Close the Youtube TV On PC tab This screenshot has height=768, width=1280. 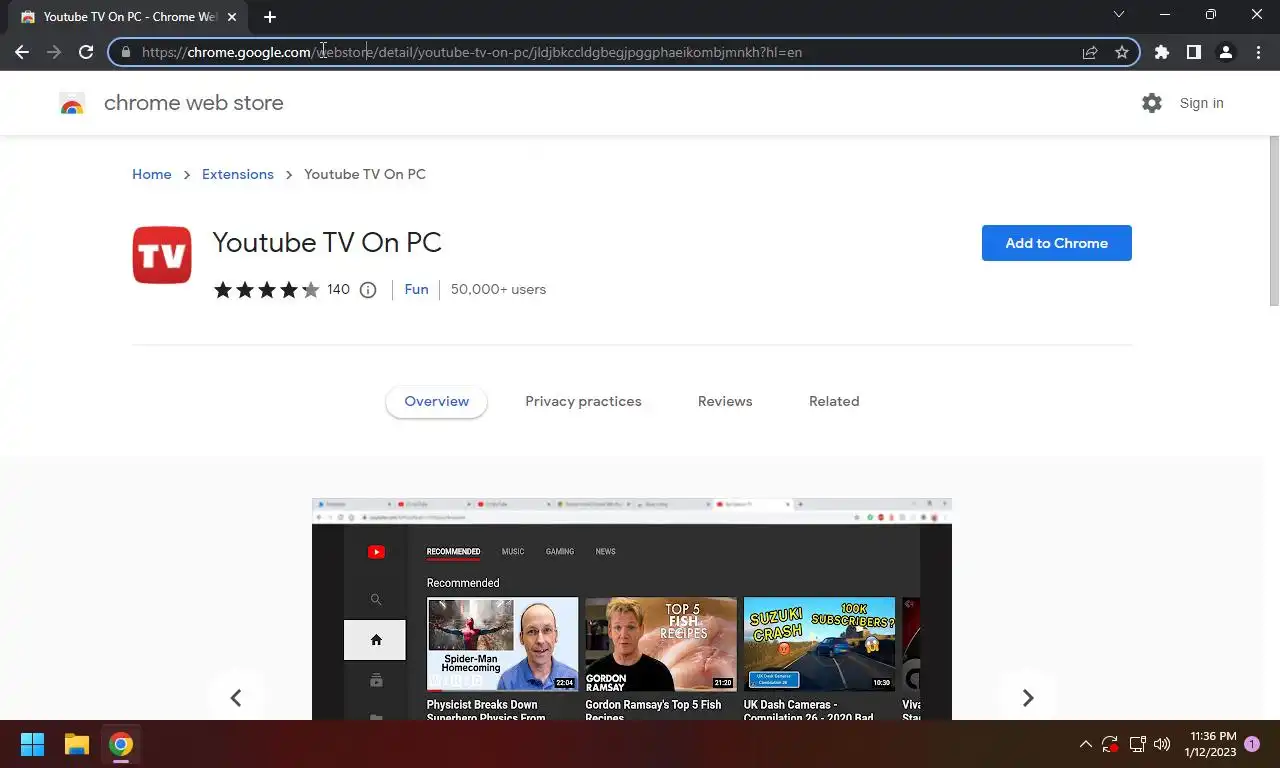coord(232,17)
